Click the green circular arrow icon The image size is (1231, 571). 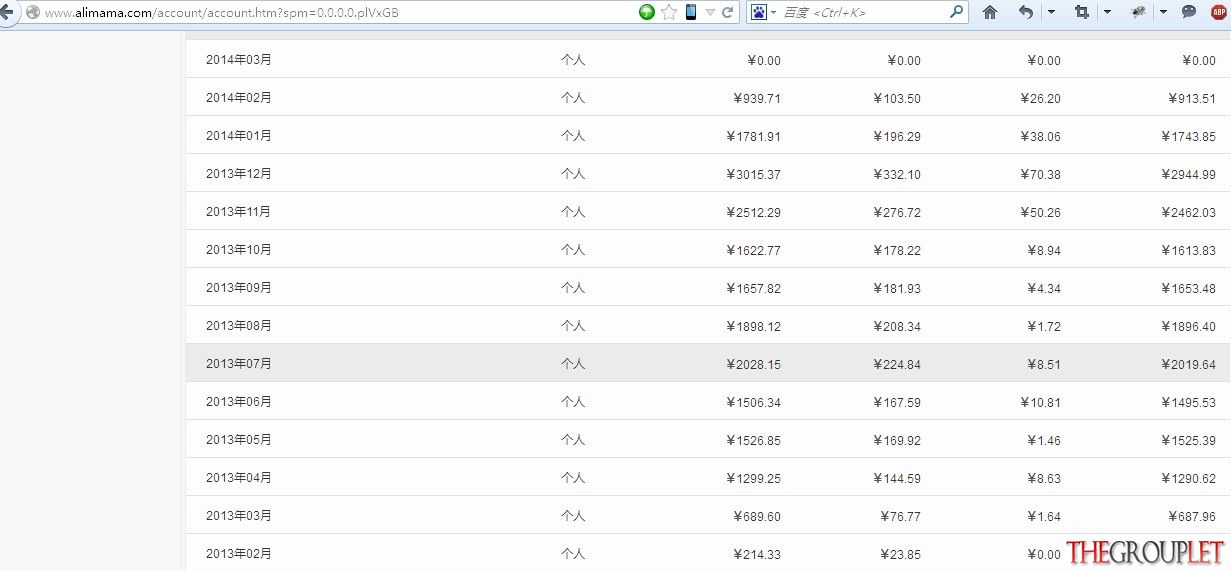(x=647, y=12)
